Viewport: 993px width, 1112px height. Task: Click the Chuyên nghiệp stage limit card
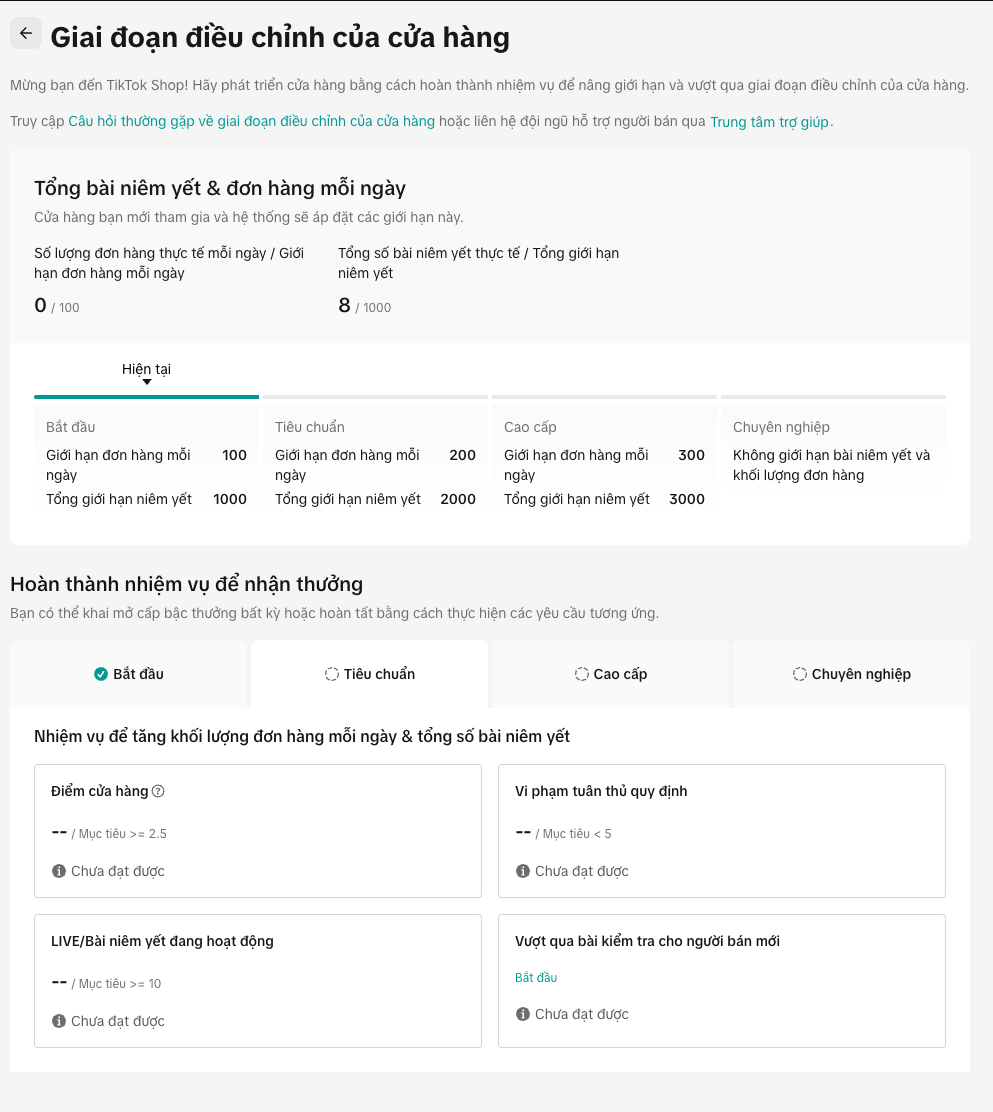tap(833, 455)
